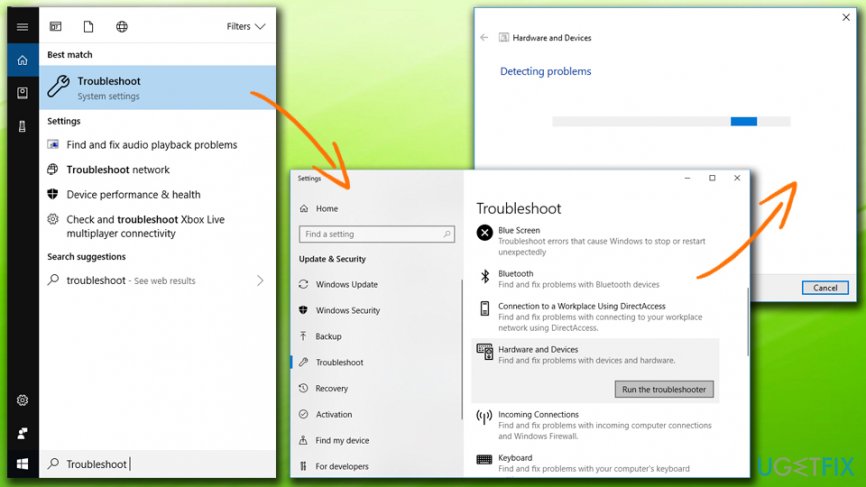This screenshot has height=487, width=866.
Task: Select Connection to a Workplace Using DirectAccess
Action: click(x=595, y=317)
